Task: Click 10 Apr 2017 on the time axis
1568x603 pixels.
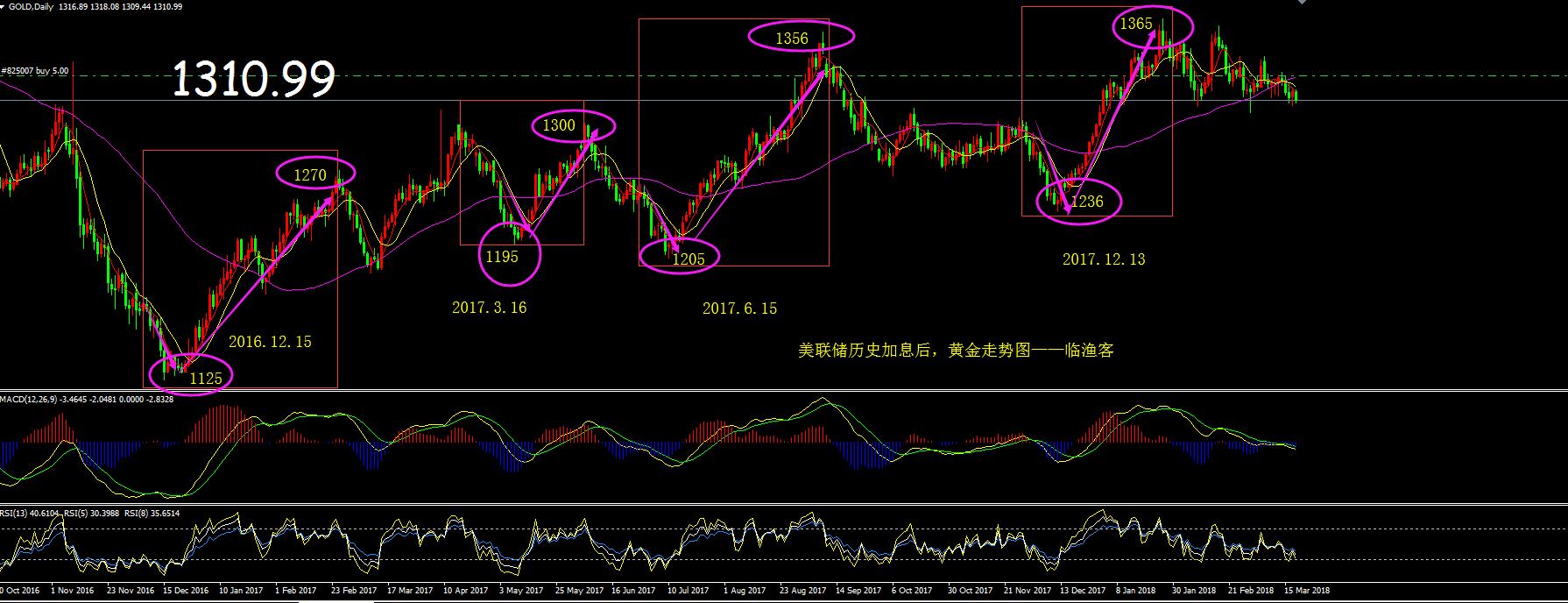Action: [x=466, y=591]
